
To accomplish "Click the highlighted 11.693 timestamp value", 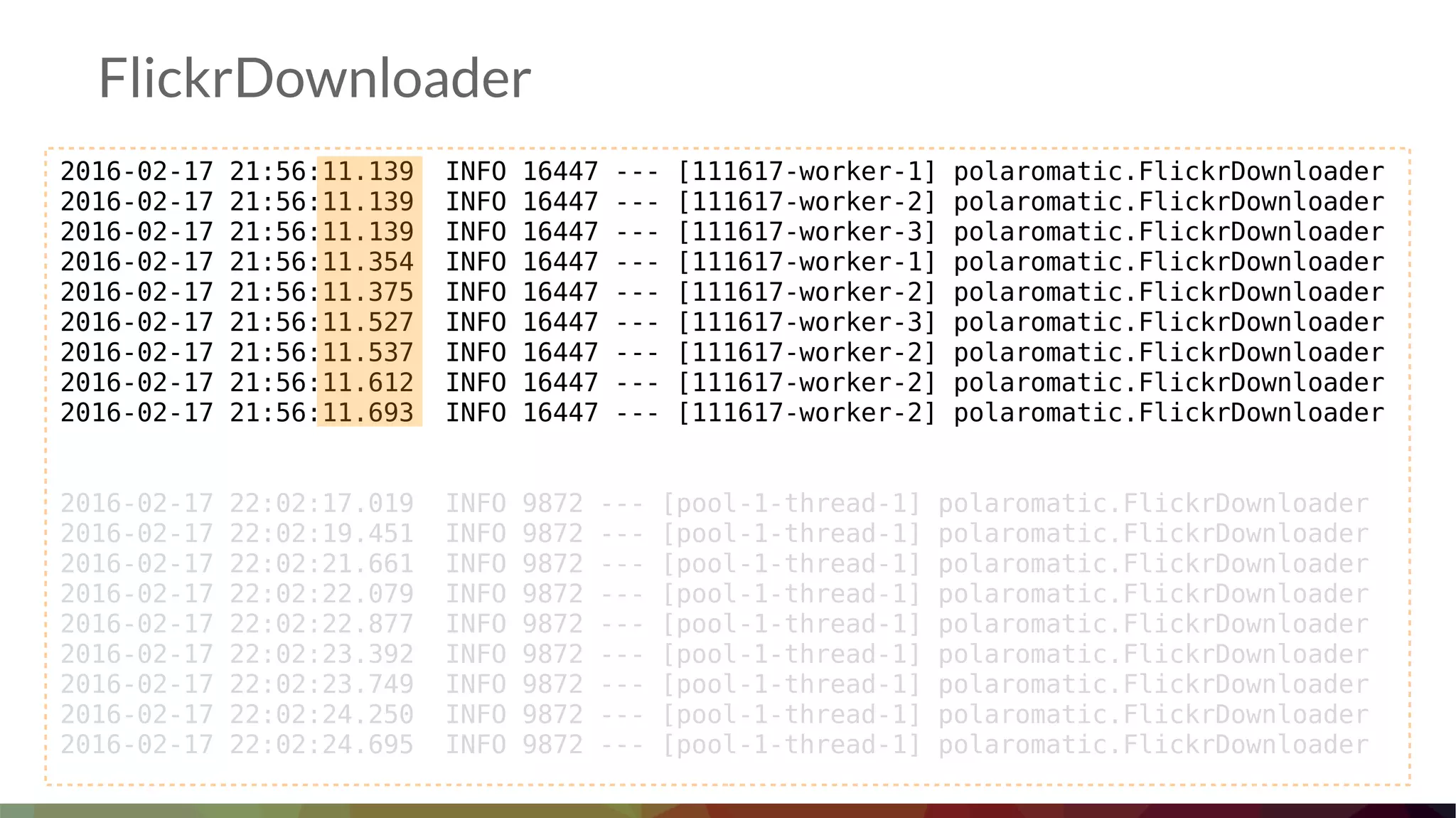I will (x=368, y=413).
